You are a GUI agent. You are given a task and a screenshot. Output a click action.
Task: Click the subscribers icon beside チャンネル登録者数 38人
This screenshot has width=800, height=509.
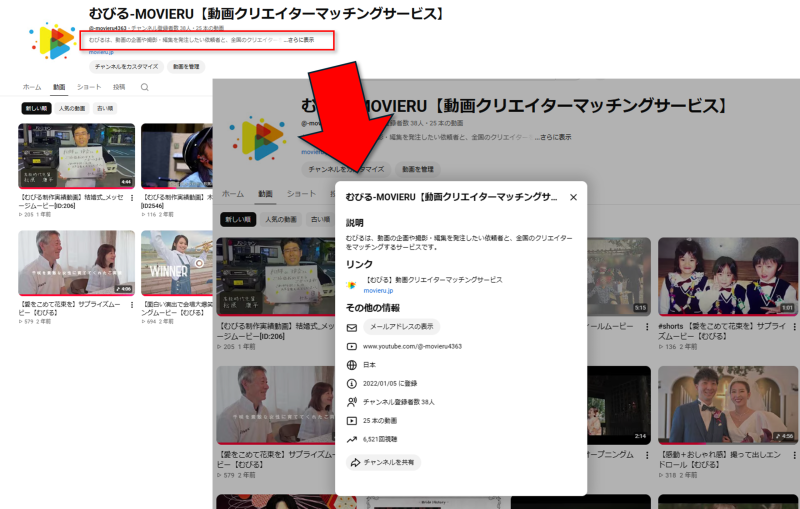point(352,402)
